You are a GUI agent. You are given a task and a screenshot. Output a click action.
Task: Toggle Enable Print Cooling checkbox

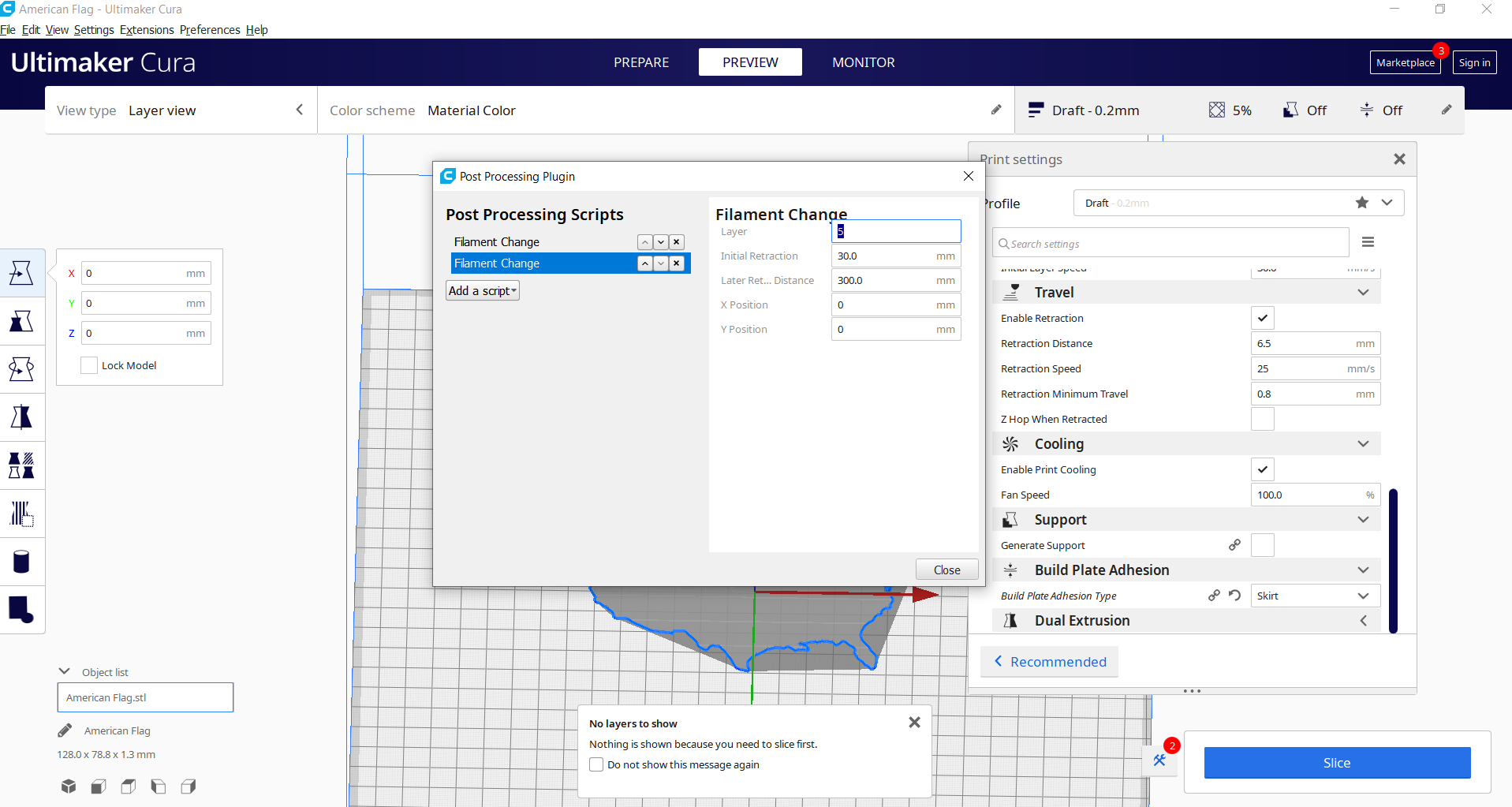1263,469
